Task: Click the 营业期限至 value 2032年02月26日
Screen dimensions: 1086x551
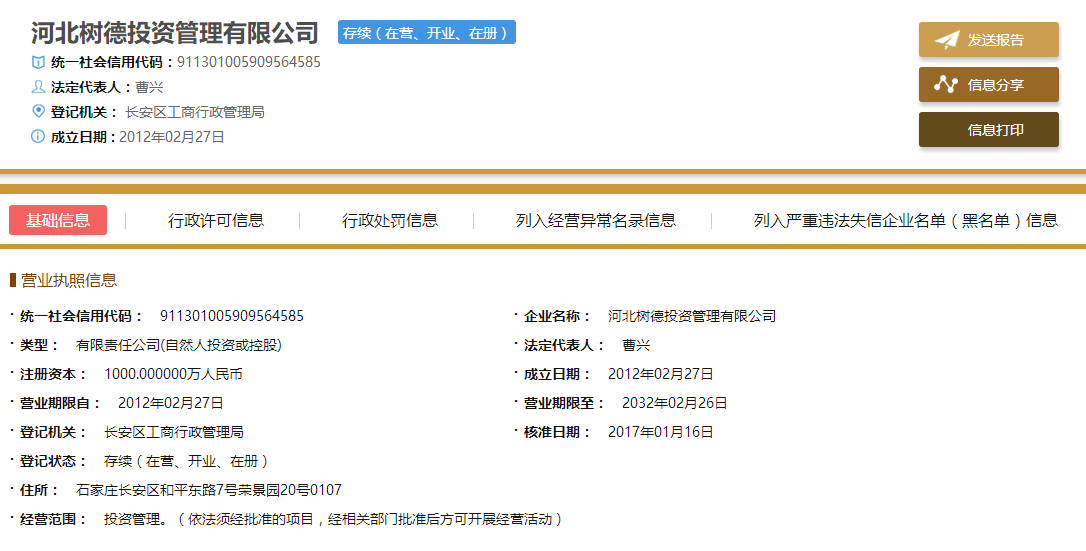Action: [674, 403]
